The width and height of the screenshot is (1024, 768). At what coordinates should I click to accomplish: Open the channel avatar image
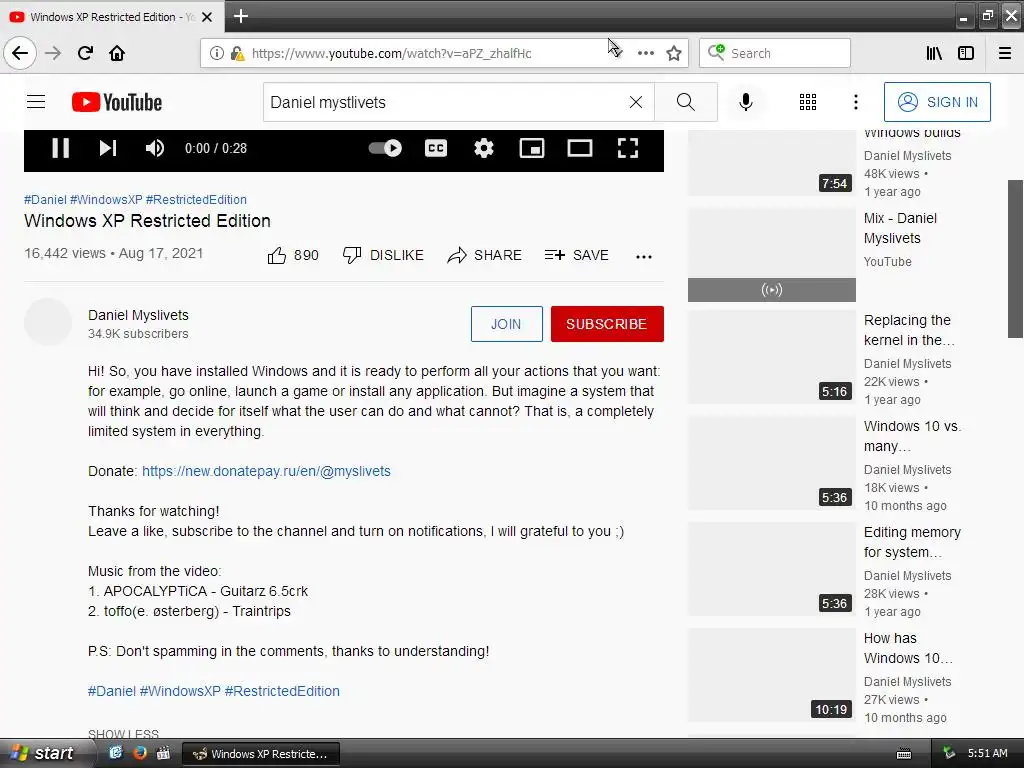pos(48,322)
